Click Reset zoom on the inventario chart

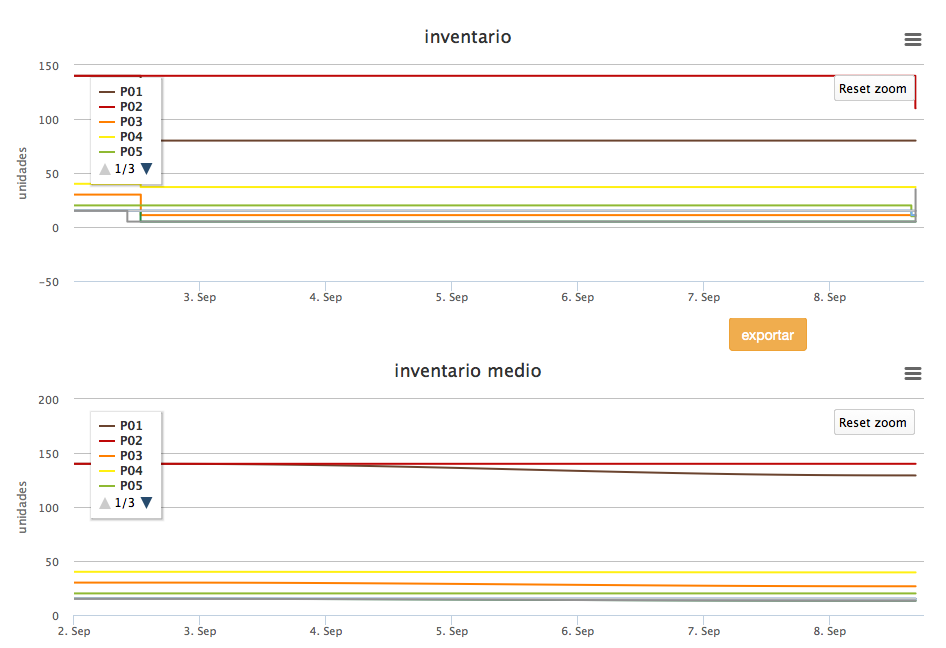click(x=873, y=88)
